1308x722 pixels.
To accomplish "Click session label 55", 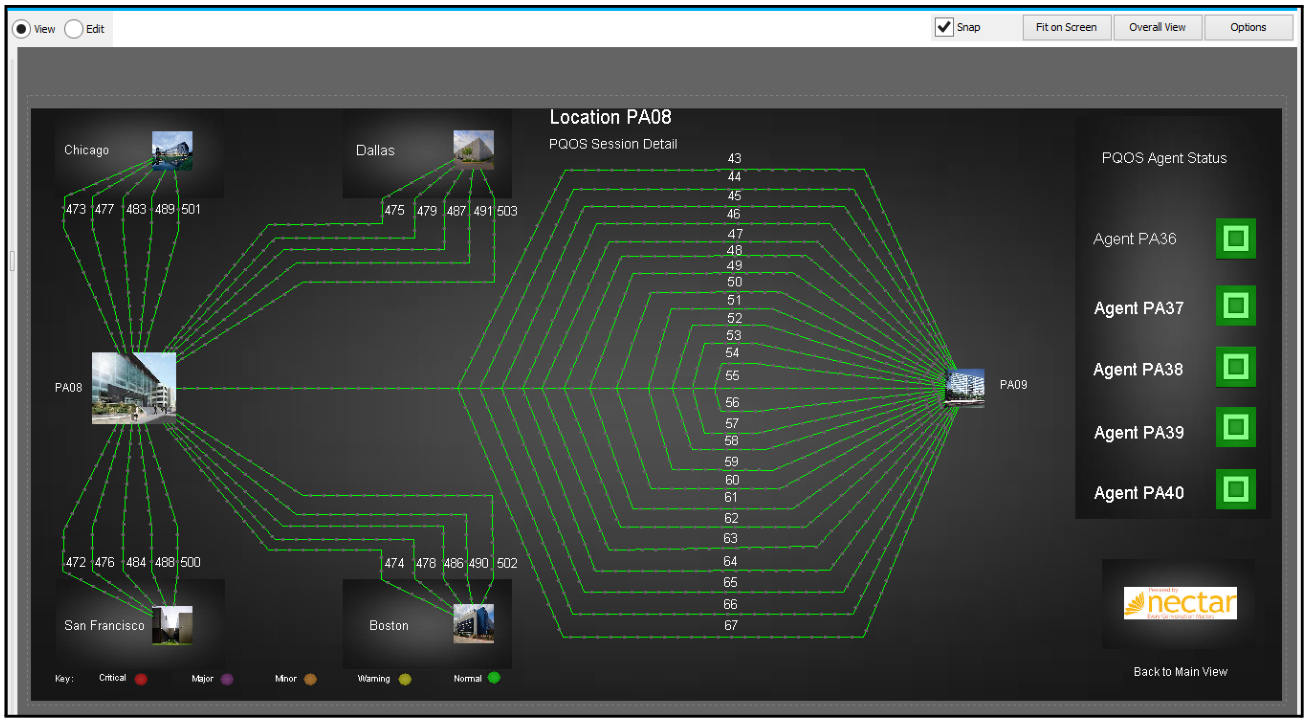I will coord(732,376).
